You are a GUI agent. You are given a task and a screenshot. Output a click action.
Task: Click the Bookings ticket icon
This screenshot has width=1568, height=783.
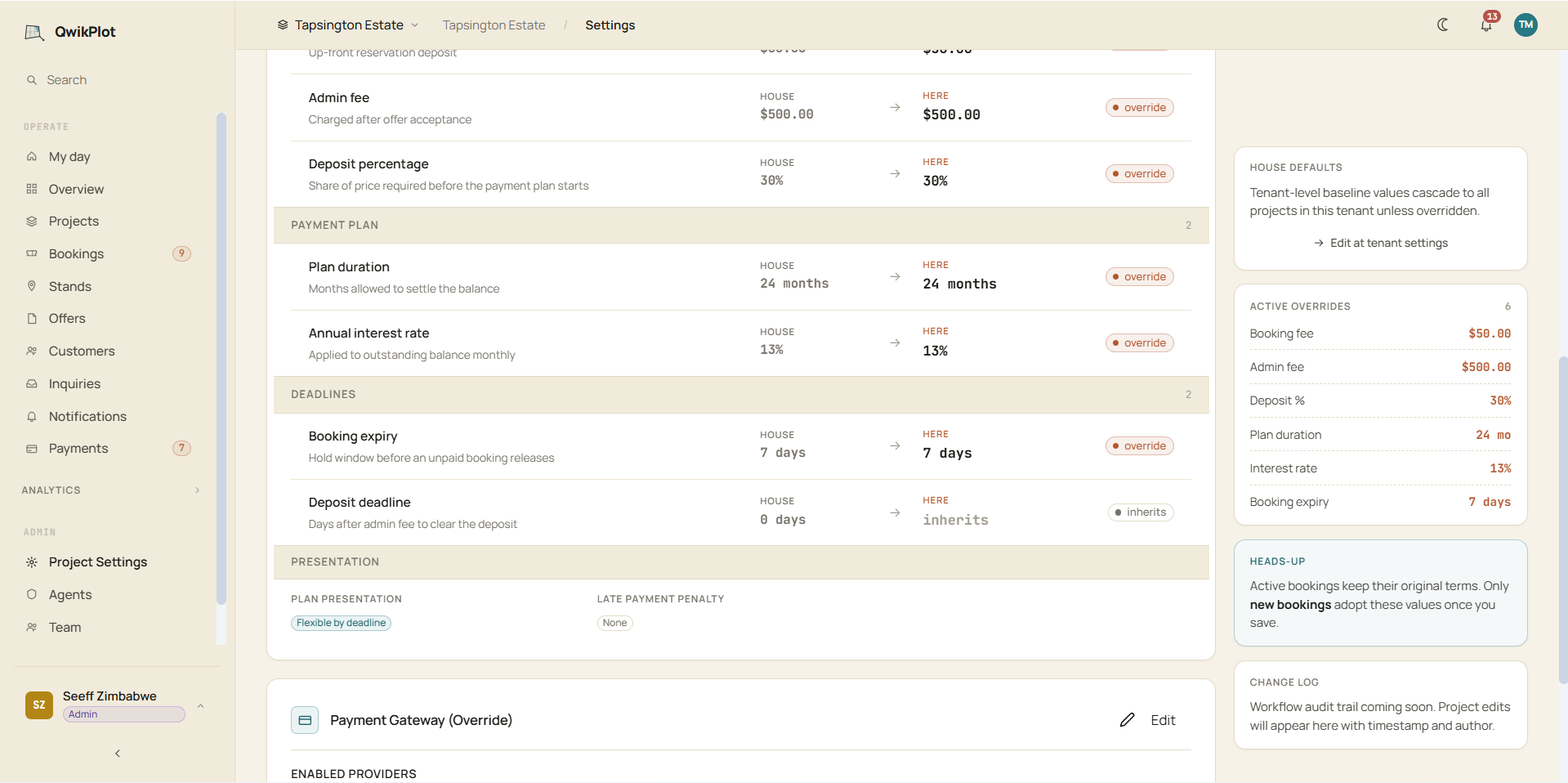tap(32, 253)
